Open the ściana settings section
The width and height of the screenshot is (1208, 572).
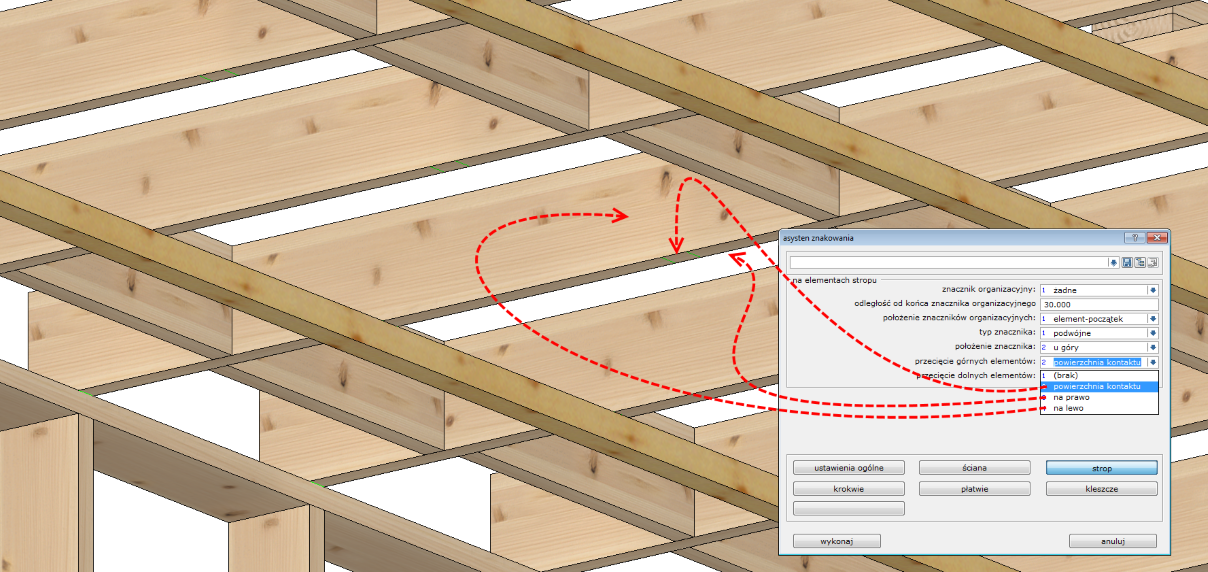tap(974, 467)
